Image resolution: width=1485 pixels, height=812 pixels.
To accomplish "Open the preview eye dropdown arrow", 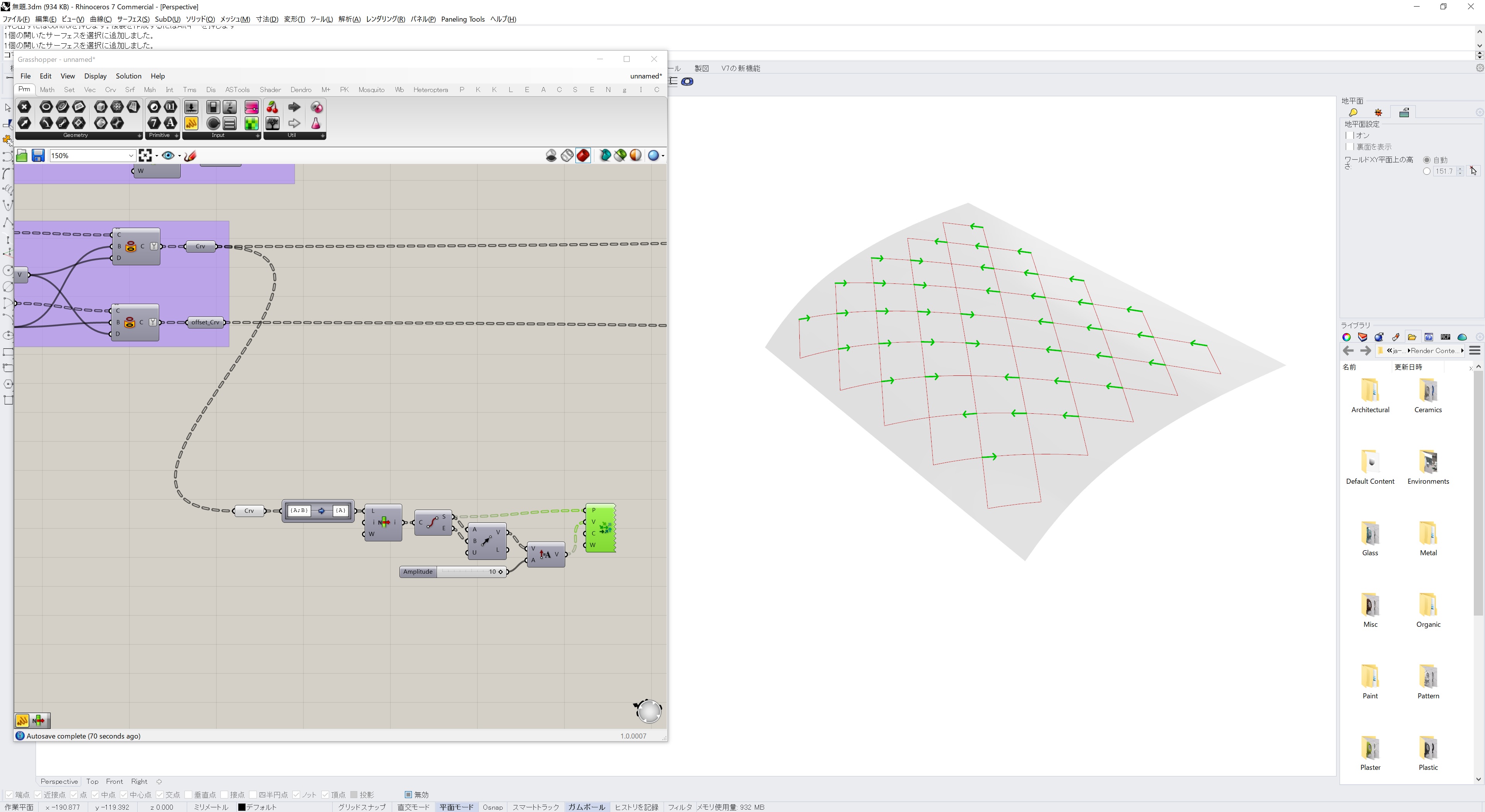I will point(179,155).
